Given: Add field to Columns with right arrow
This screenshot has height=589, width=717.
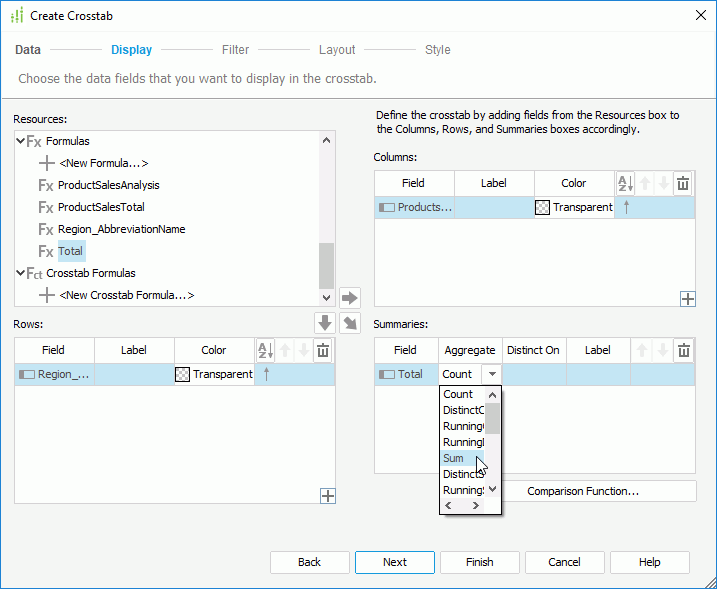Looking at the screenshot, I should (x=350, y=298).
